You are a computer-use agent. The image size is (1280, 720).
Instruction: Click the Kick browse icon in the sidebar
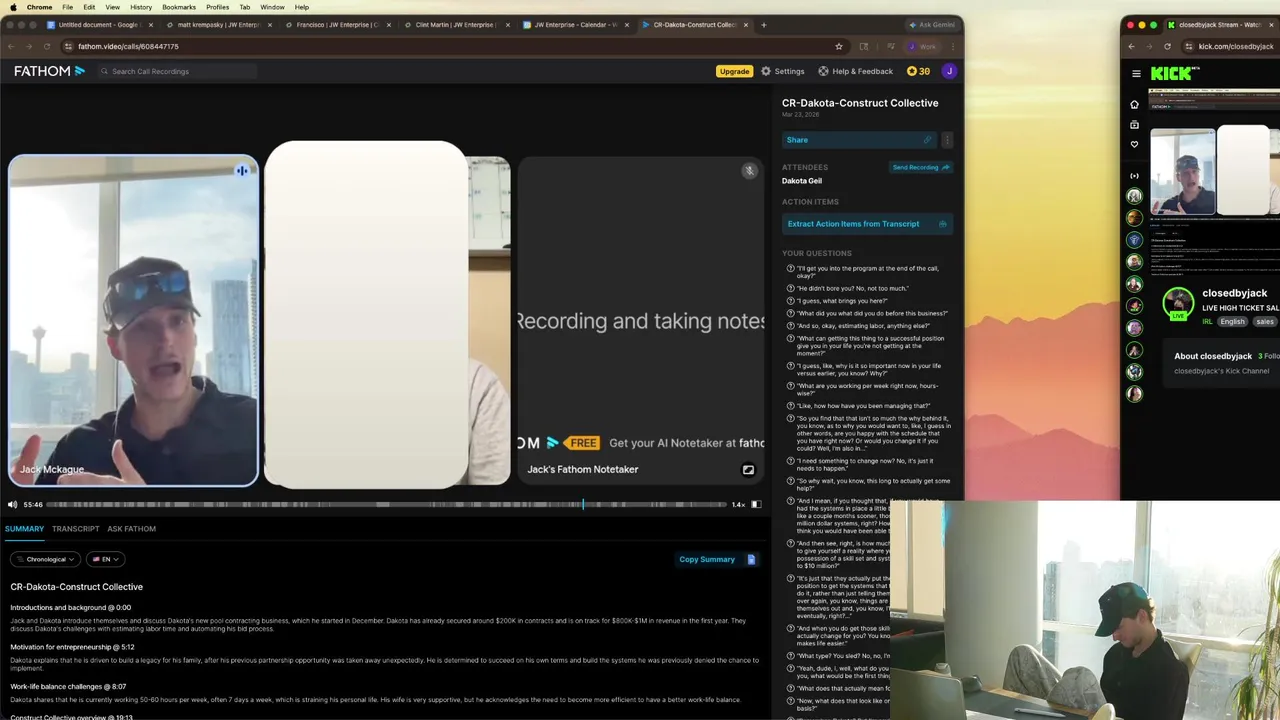[1134, 125]
